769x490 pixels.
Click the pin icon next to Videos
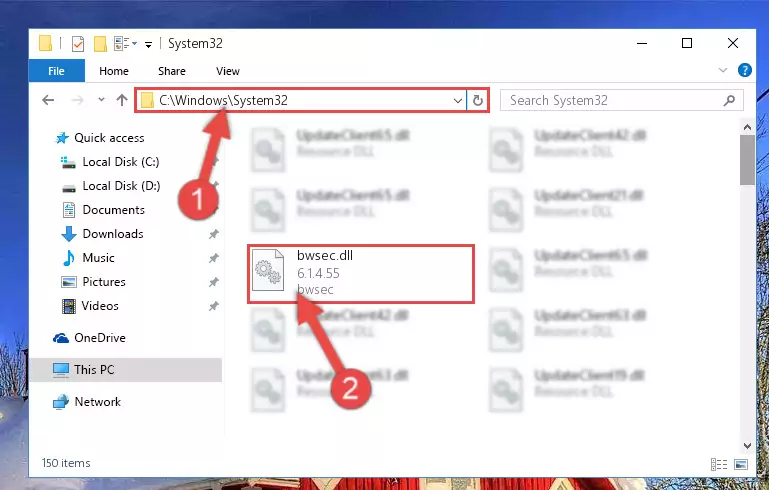213,306
